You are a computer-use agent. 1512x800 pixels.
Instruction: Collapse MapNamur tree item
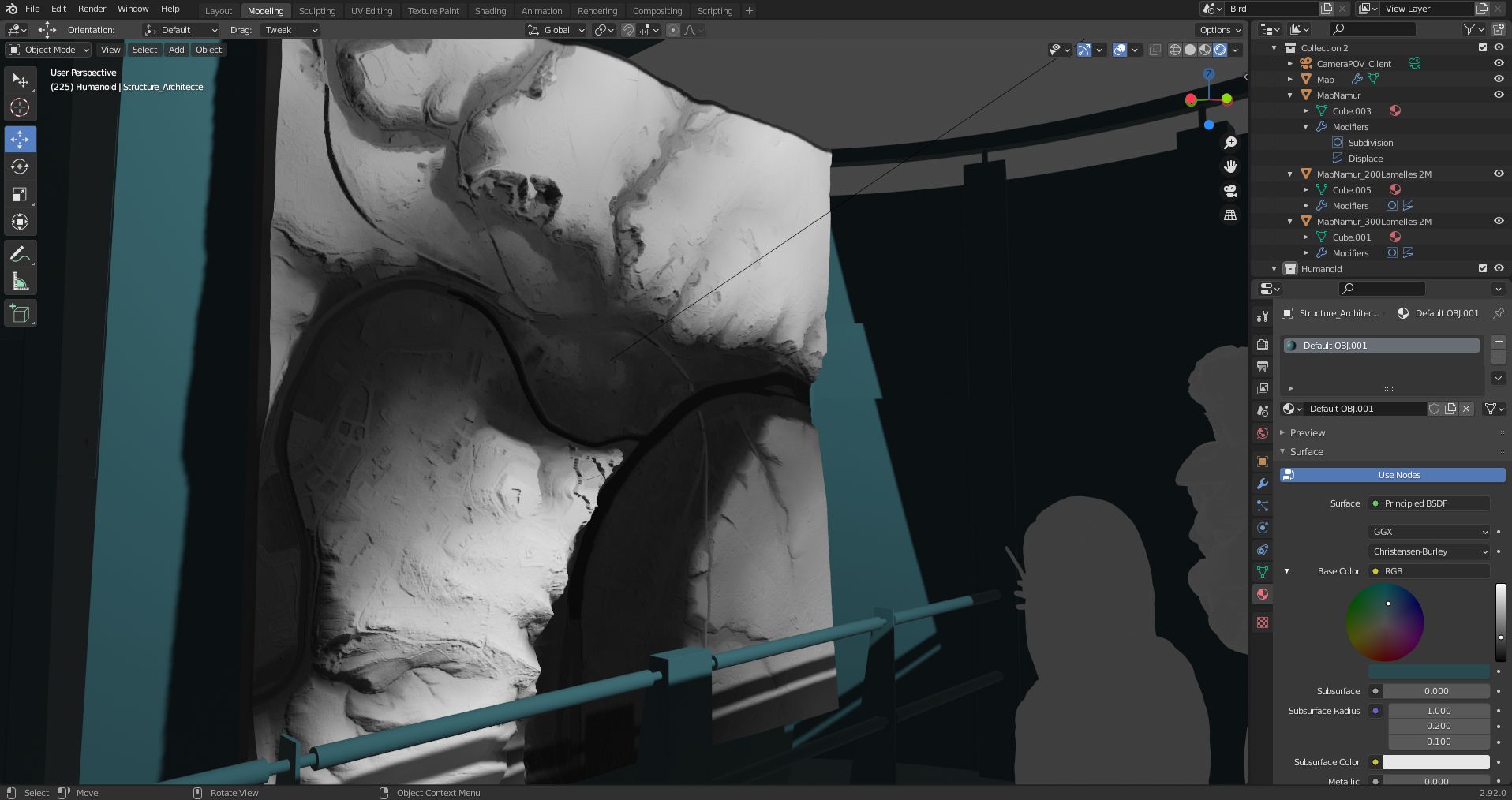pos(1290,95)
